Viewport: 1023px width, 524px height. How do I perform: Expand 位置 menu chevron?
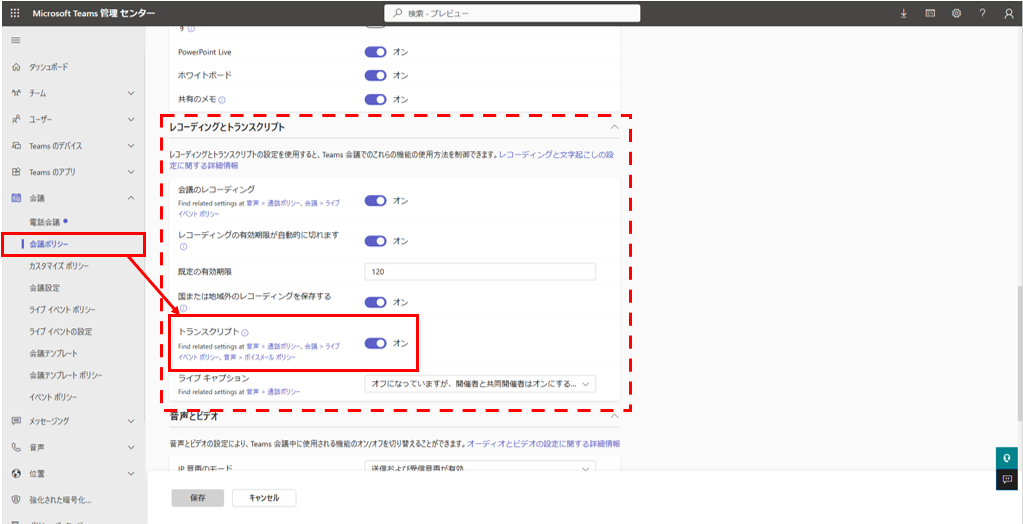pyautogui.click(x=131, y=474)
